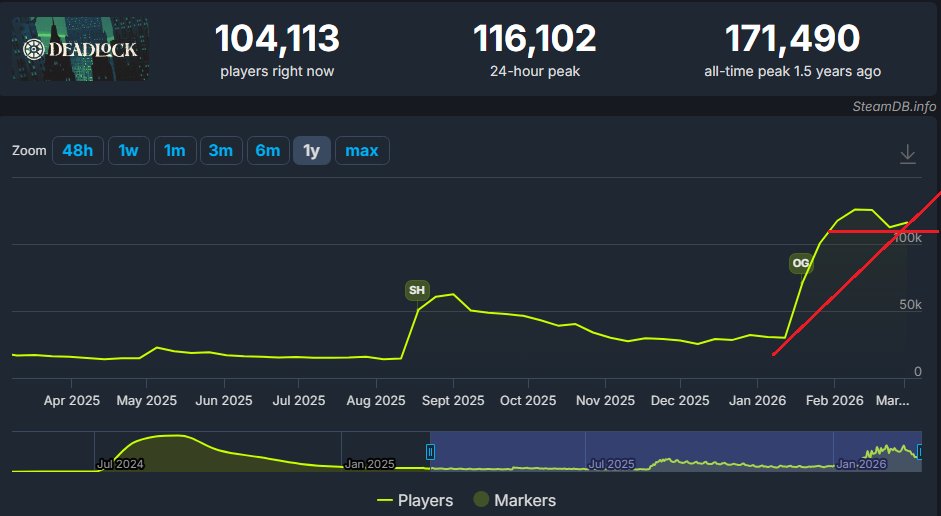Click the OG marker on the chart
This screenshot has width=941, height=516.
[801, 263]
